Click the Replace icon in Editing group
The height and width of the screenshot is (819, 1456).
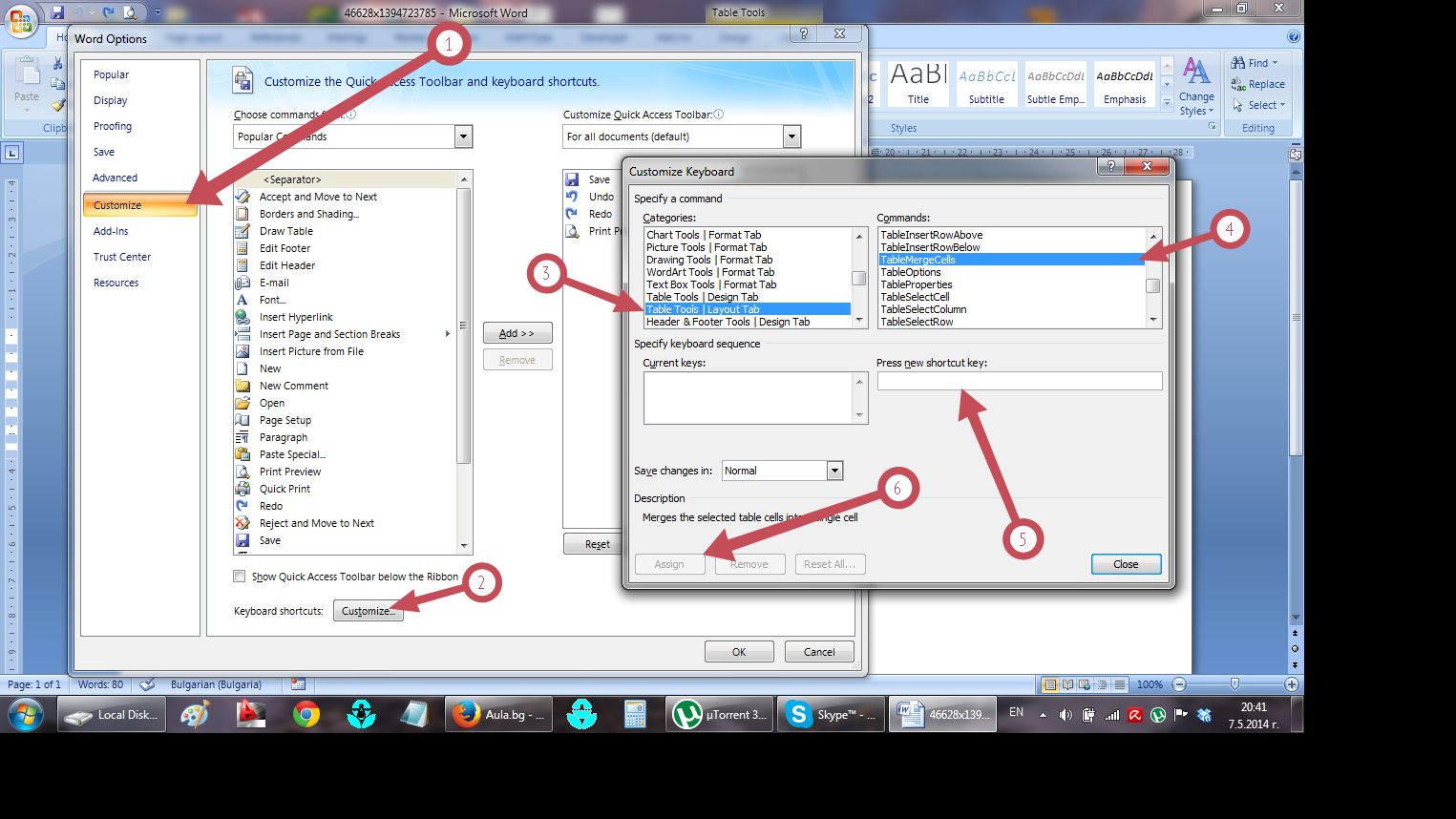pyautogui.click(x=1238, y=84)
